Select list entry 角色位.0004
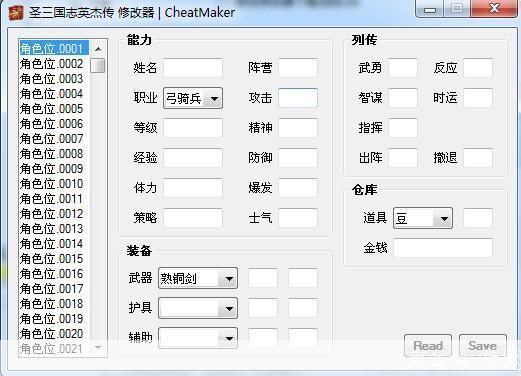 point(54,94)
